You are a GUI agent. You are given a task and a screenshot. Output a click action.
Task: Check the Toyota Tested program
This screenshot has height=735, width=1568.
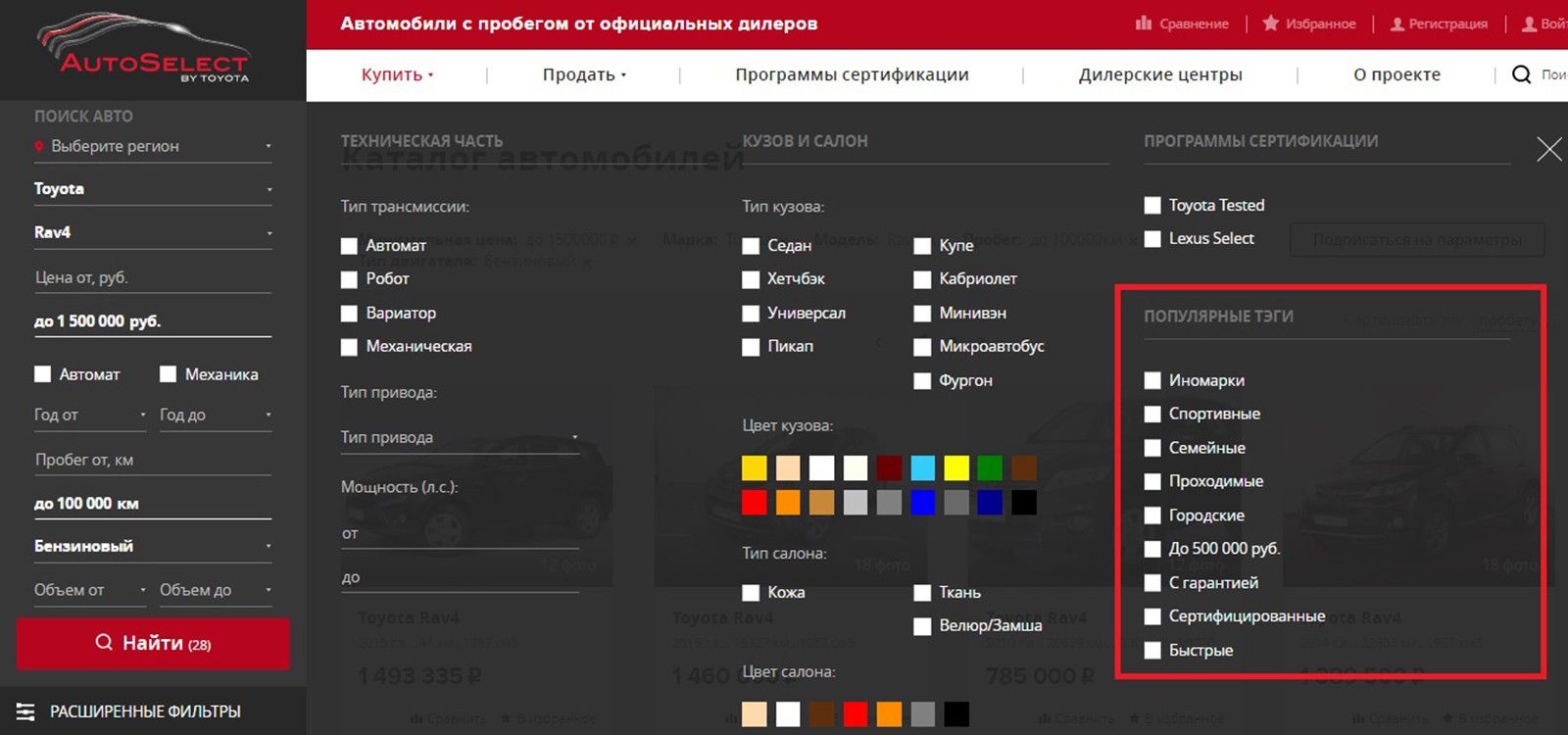(1152, 206)
